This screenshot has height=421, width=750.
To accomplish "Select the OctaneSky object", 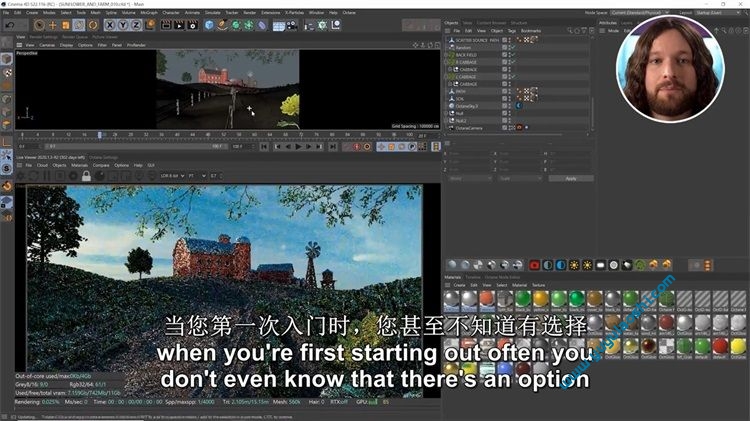I will pyautogui.click(x=466, y=106).
